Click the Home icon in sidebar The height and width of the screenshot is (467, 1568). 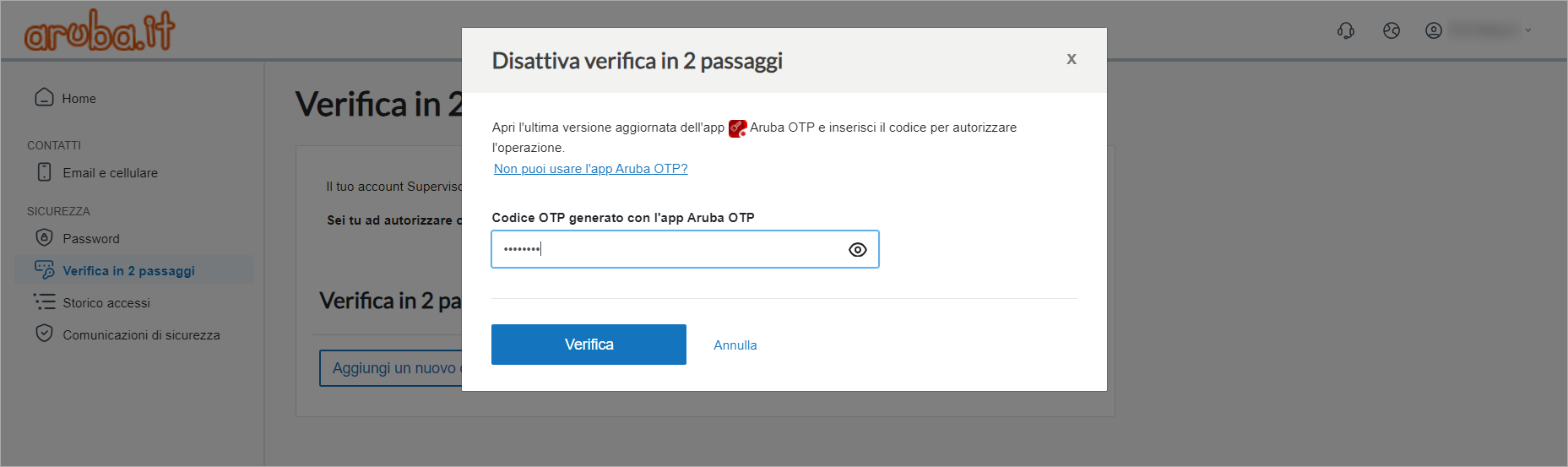tap(44, 97)
